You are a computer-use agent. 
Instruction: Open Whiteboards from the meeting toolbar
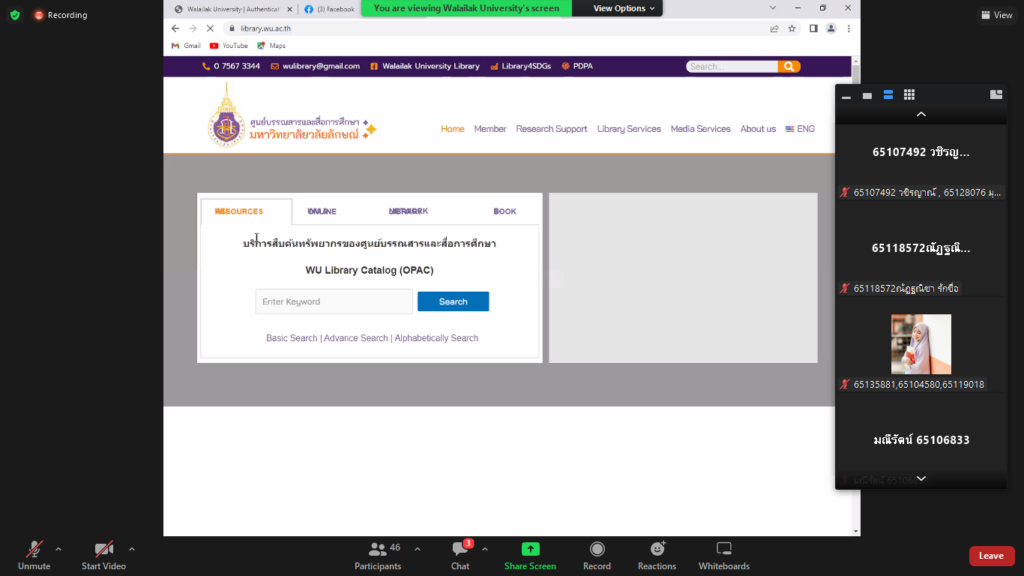coord(724,551)
